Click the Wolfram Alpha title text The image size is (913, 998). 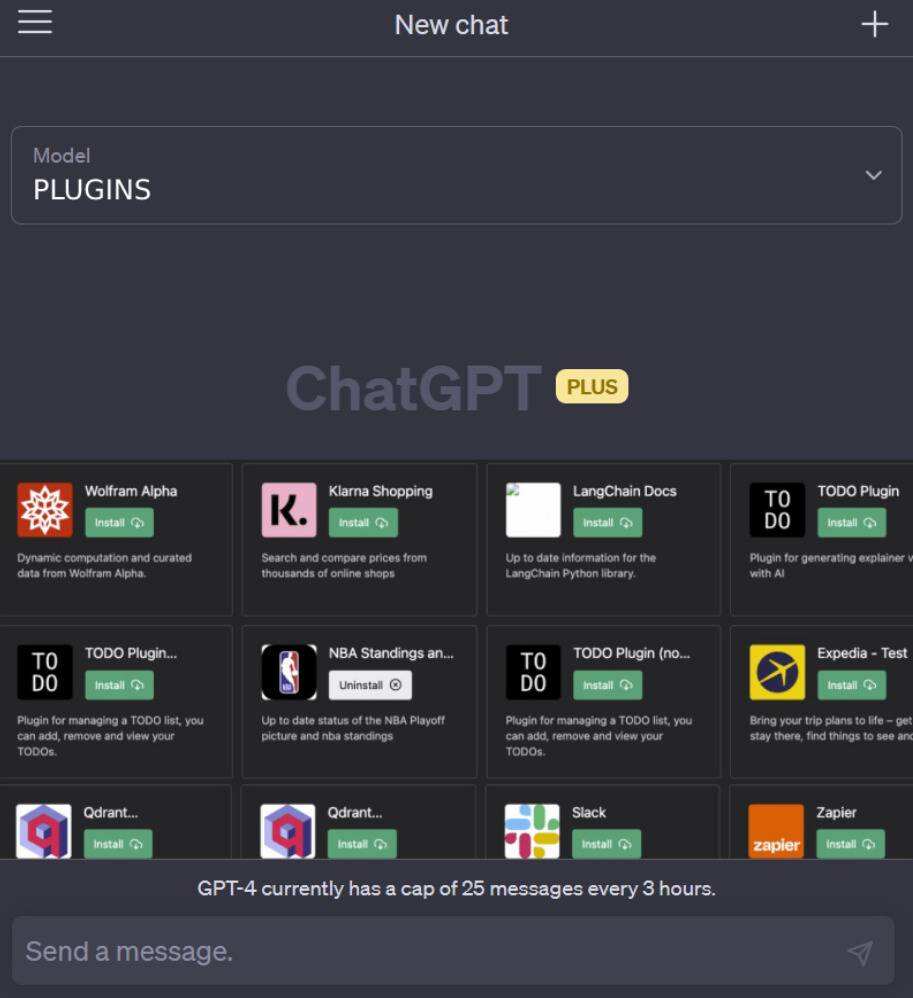(131, 491)
